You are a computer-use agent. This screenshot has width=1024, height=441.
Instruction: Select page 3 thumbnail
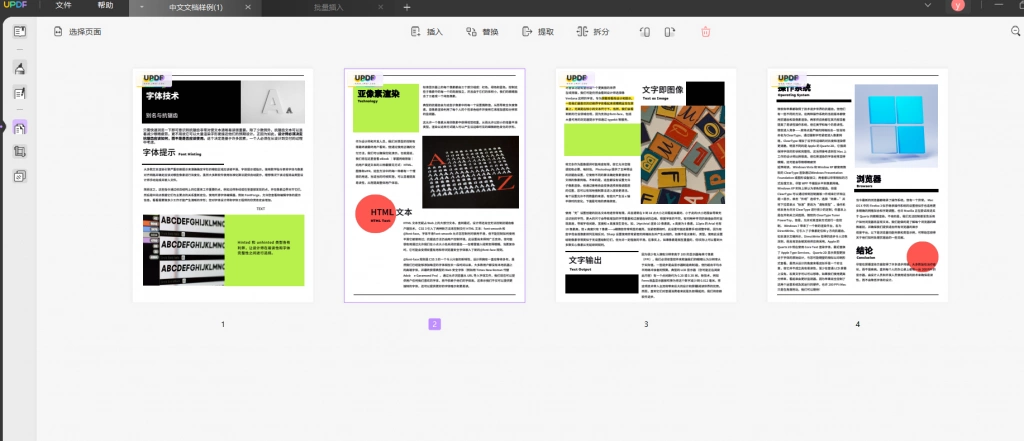[646, 185]
